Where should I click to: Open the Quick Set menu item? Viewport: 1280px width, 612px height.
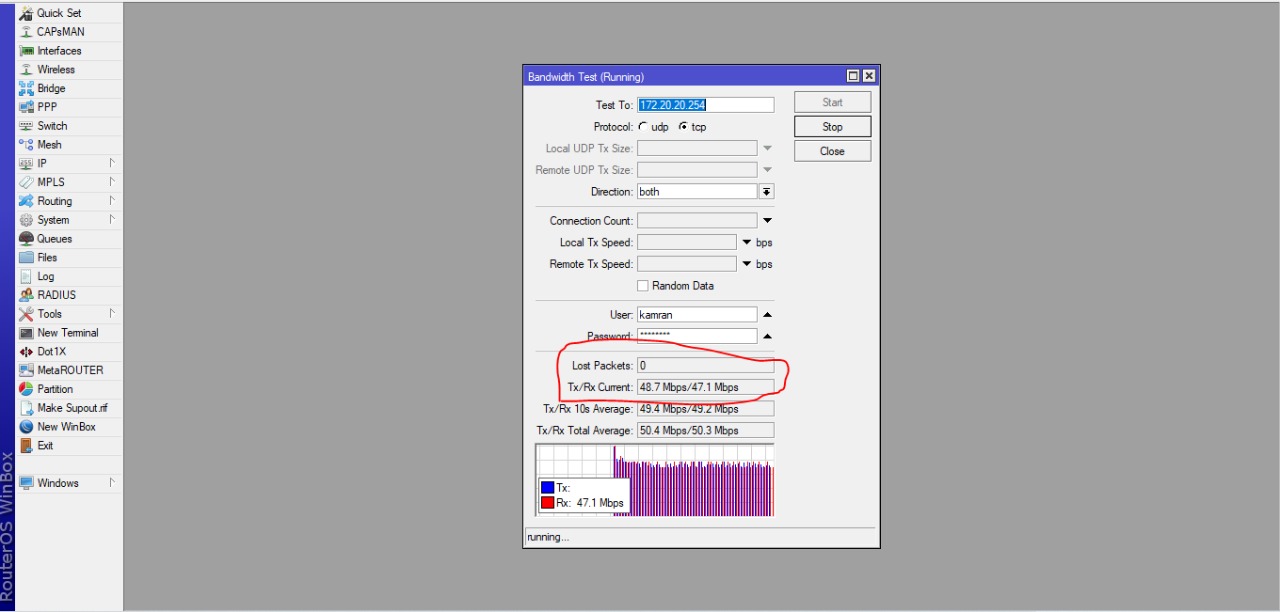coord(70,13)
